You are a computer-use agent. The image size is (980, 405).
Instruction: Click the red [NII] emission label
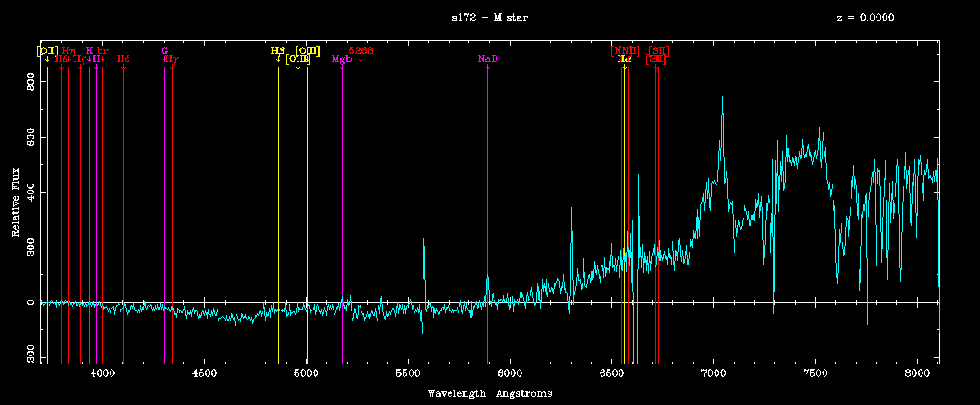624,50
